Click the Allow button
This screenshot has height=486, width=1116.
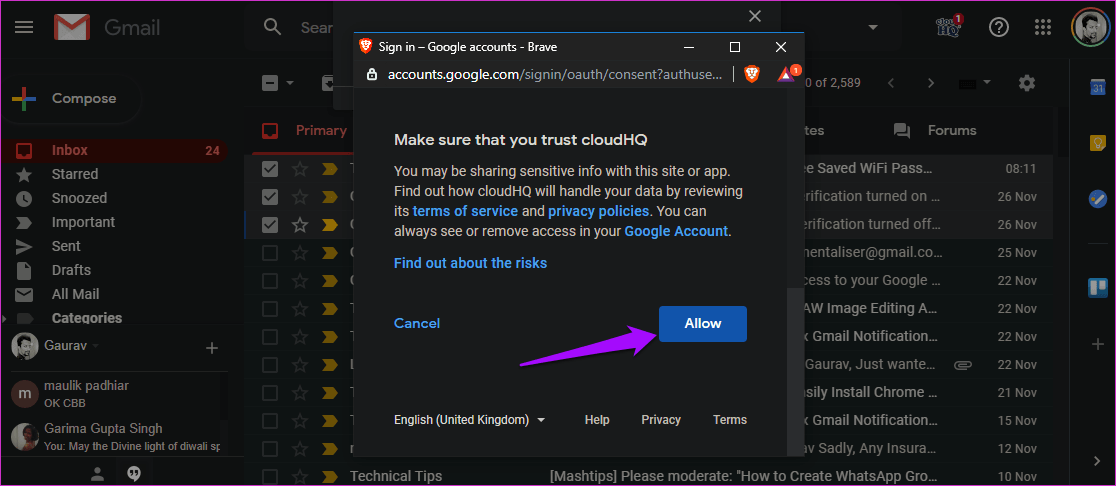pyautogui.click(x=702, y=324)
